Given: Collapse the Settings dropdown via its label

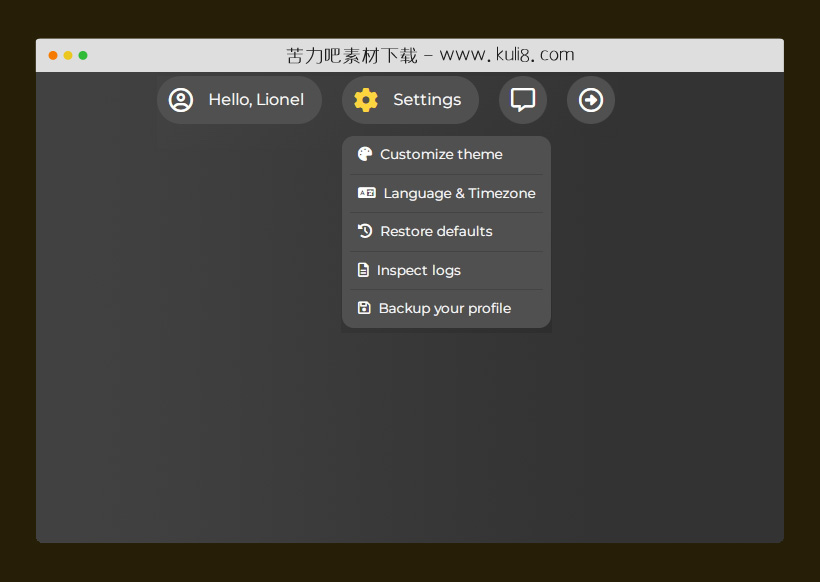Looking at the screenshot, I should click(427, 100).
